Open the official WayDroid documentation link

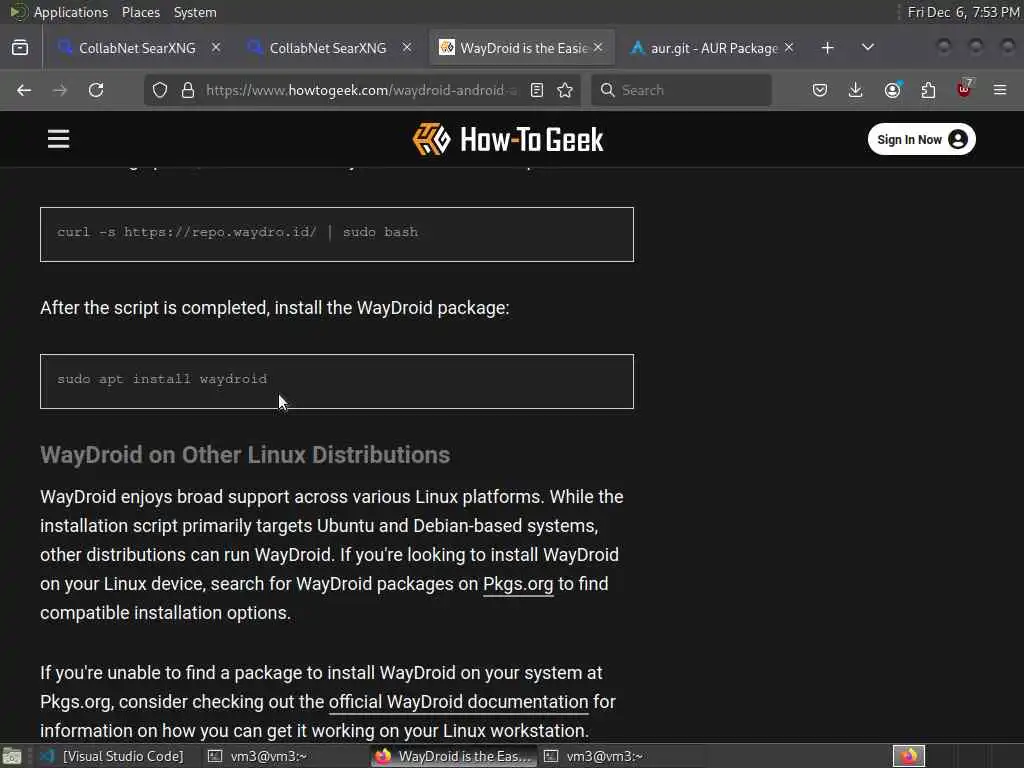click(458, 702)
